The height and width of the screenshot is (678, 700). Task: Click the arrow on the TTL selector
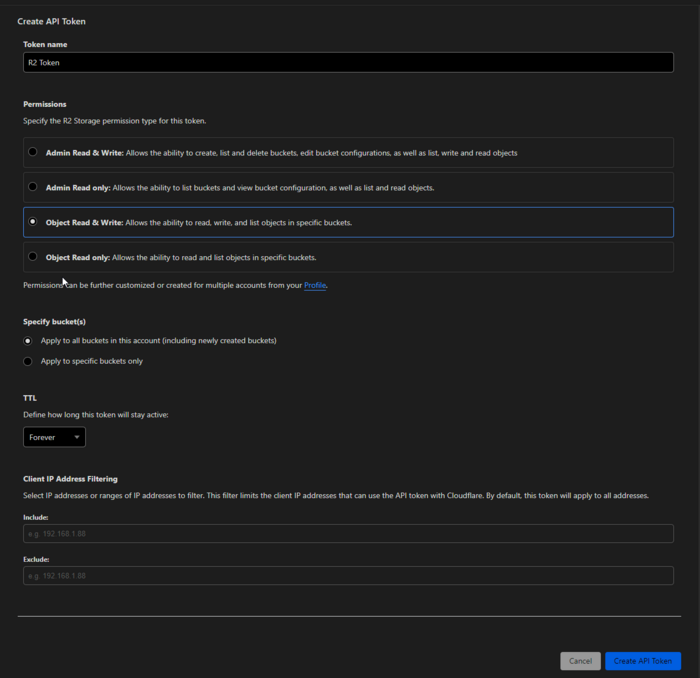click(77, 437)
